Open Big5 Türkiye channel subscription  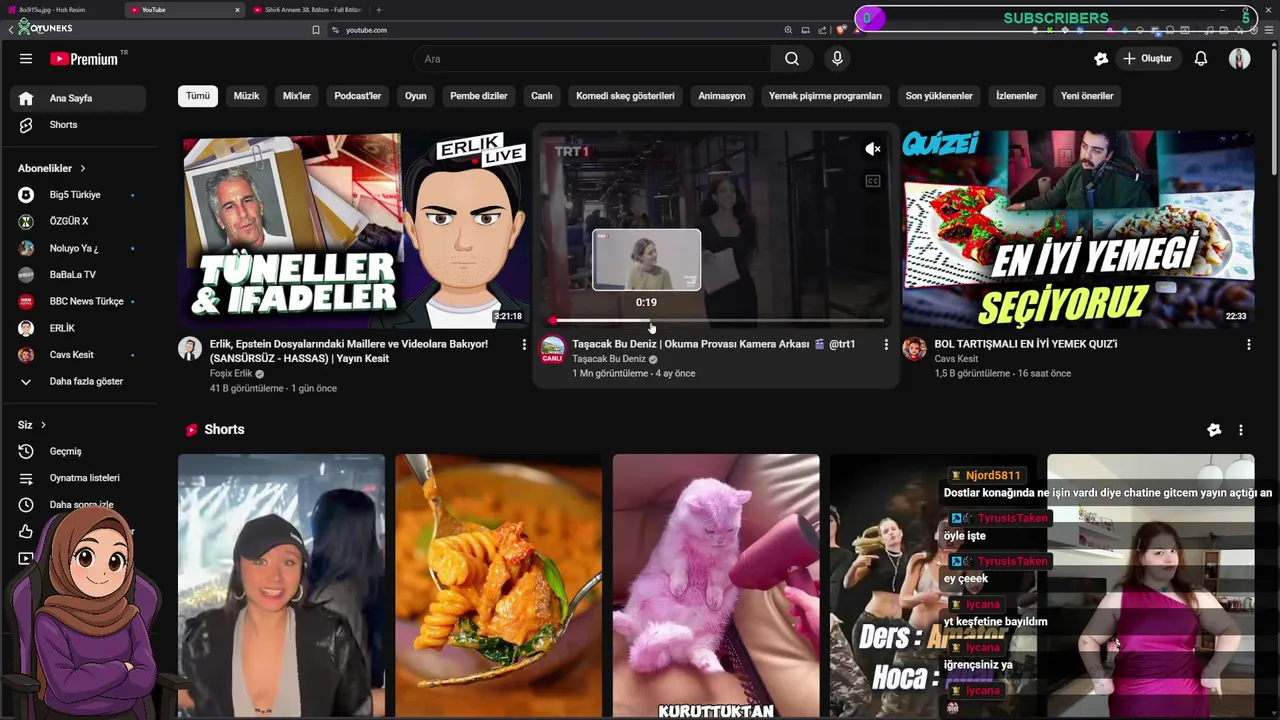tap(78, 195)
